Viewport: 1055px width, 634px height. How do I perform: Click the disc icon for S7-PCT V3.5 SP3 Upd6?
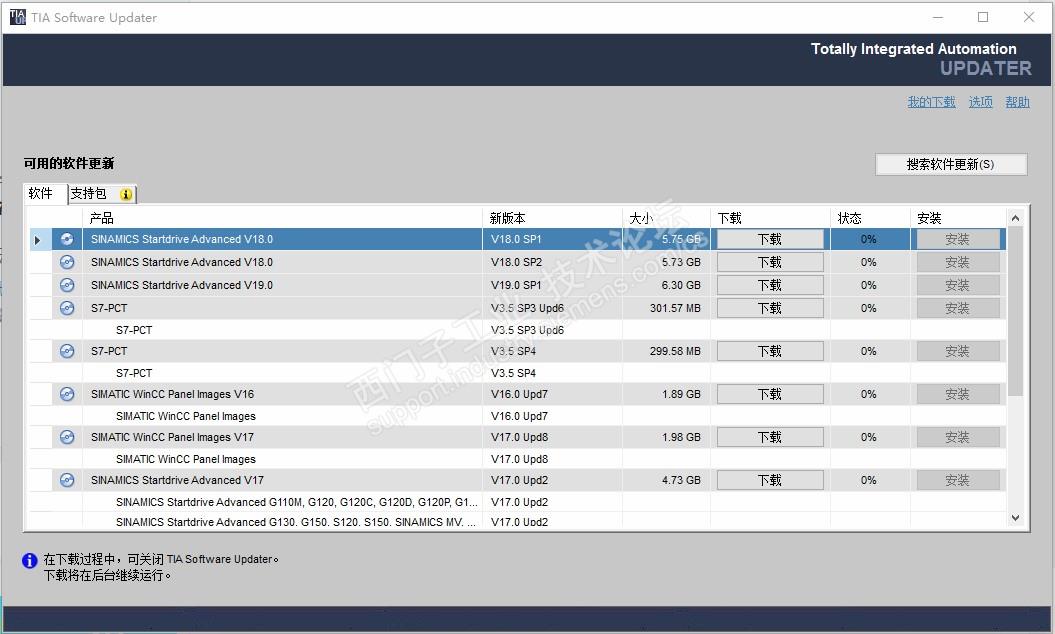tap(67, 308)
